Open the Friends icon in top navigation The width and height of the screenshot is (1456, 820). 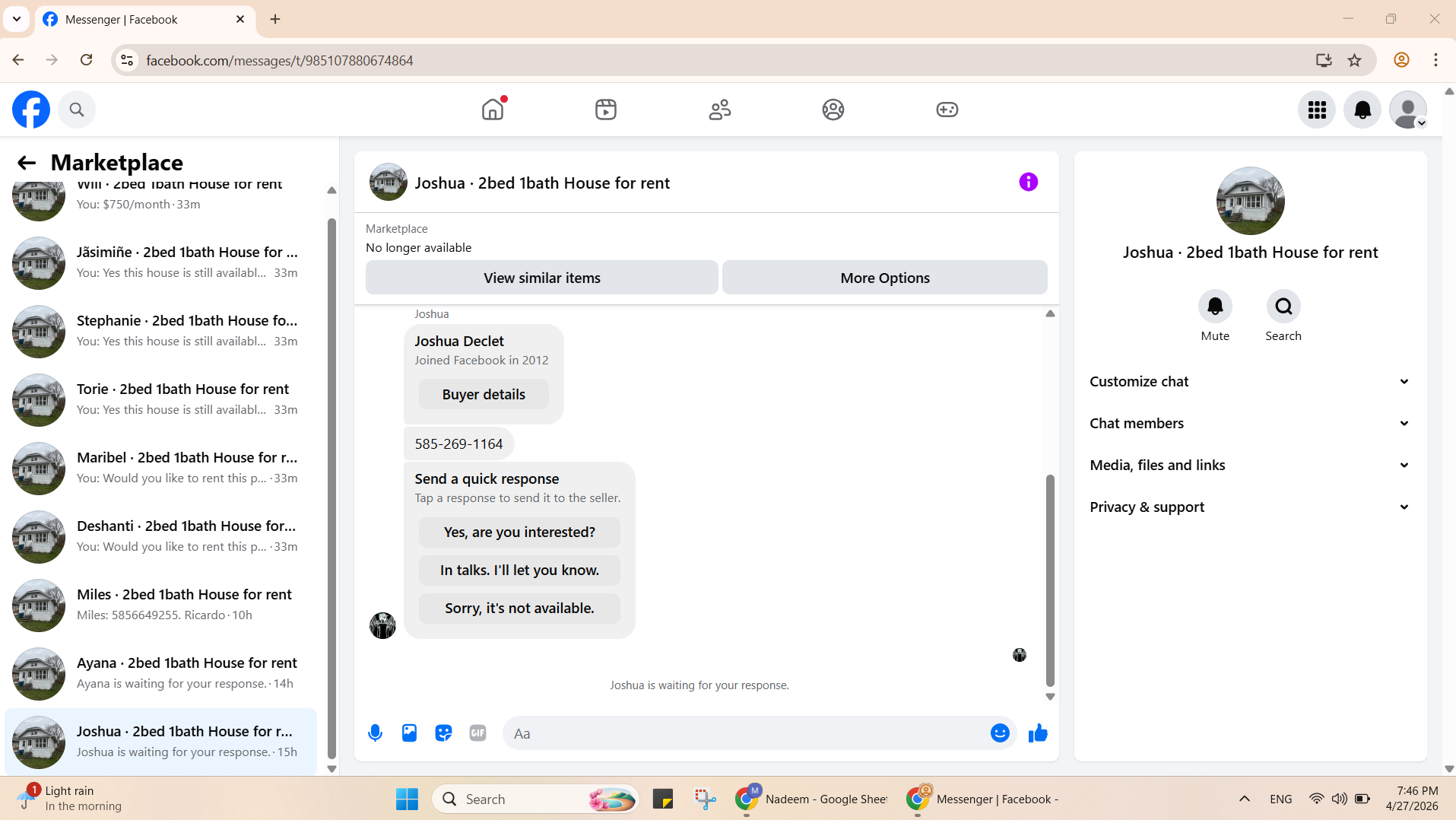click(719, 110)
